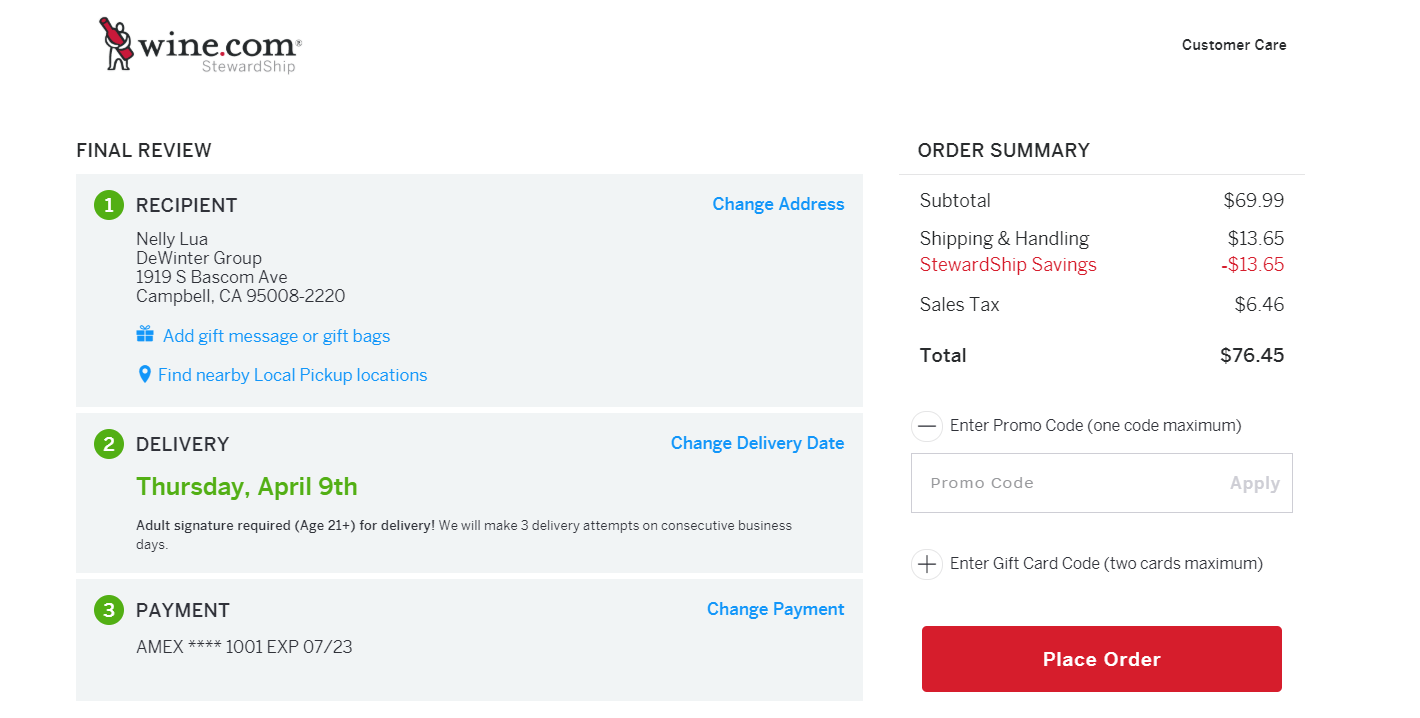1420x718 pixels.
Task: Expand the gift card code section
Action: point(927,564)
